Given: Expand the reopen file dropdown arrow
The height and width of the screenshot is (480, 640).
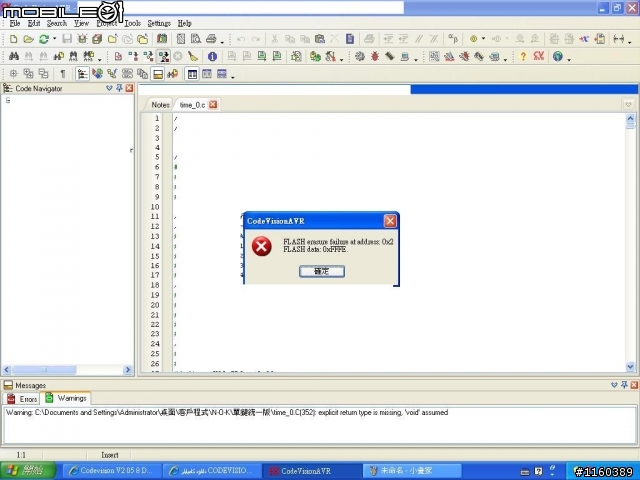Looking at the screenshot, I should (x=54, y=39).
